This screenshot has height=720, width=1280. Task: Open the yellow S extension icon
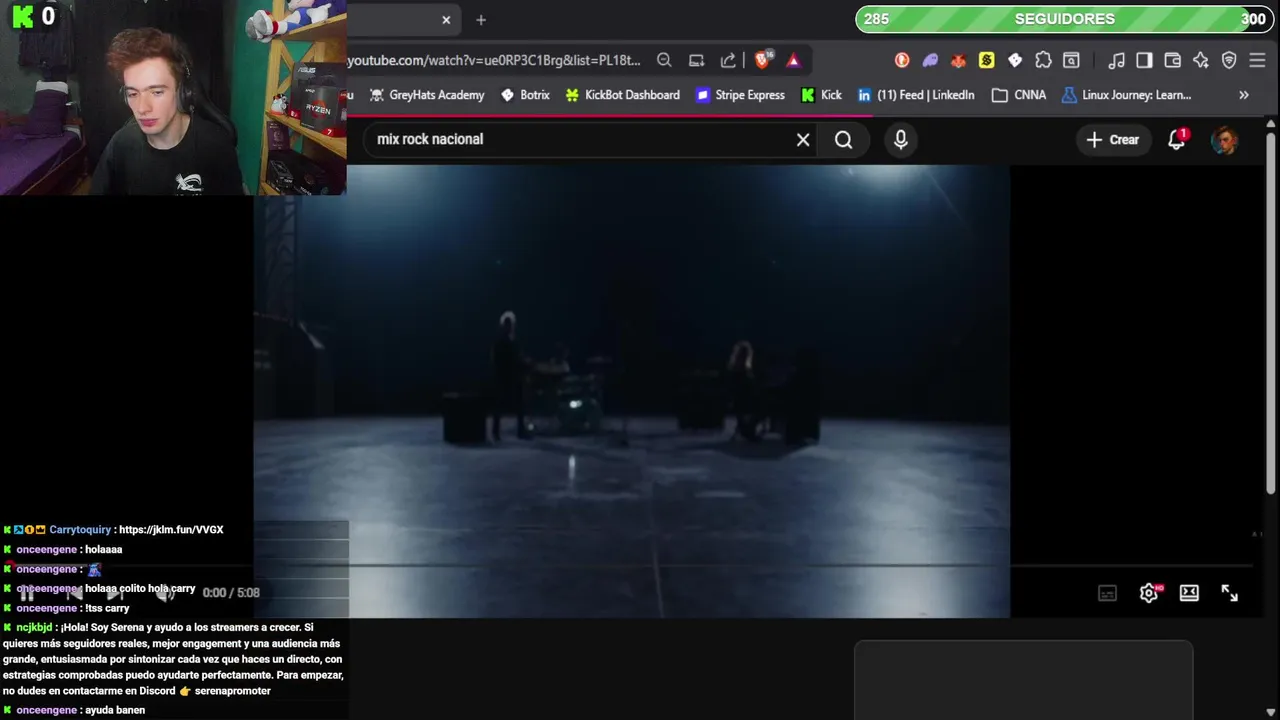pos(986,60)
